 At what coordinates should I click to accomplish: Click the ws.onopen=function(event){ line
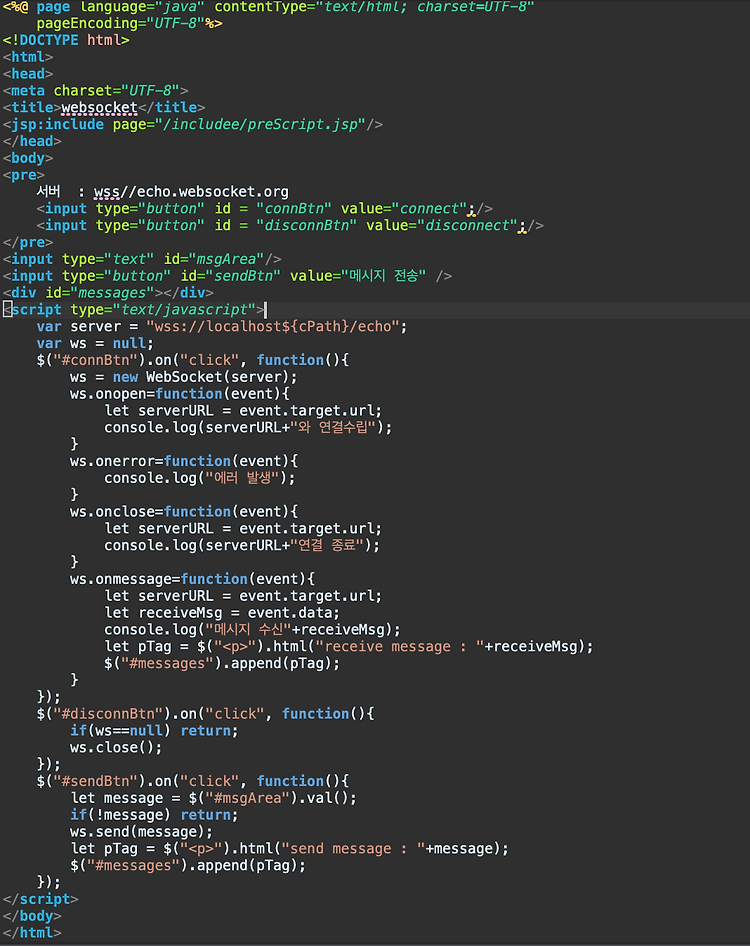click(180, 395)
